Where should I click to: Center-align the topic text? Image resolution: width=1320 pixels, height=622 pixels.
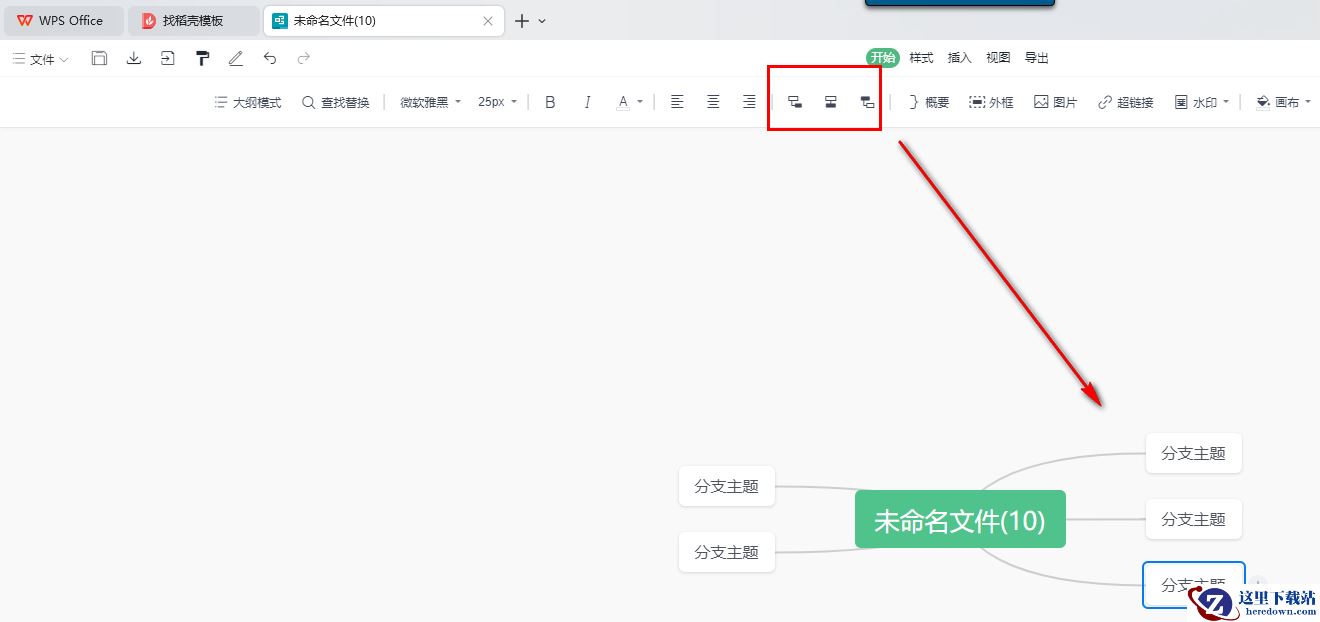(713, 102)
